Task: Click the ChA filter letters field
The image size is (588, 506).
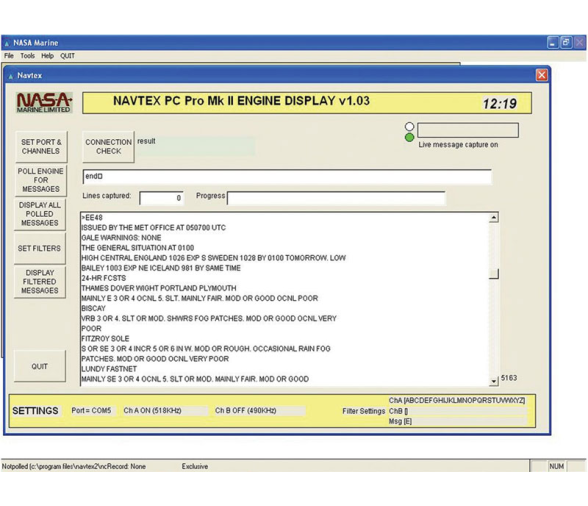Action: [457, 401]
